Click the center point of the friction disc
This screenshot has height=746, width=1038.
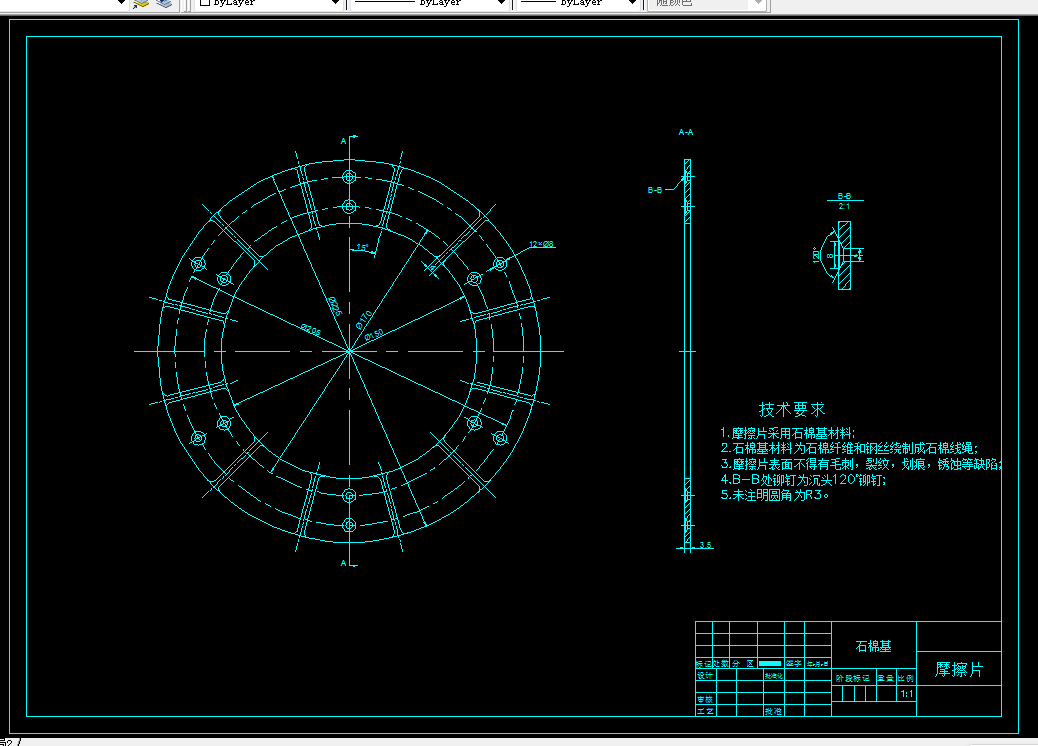(349, 351)
